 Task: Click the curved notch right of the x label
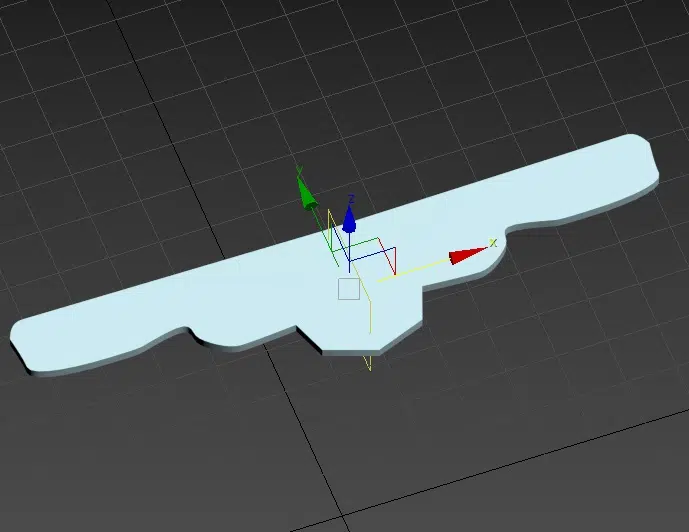click(x=520, y=234)
